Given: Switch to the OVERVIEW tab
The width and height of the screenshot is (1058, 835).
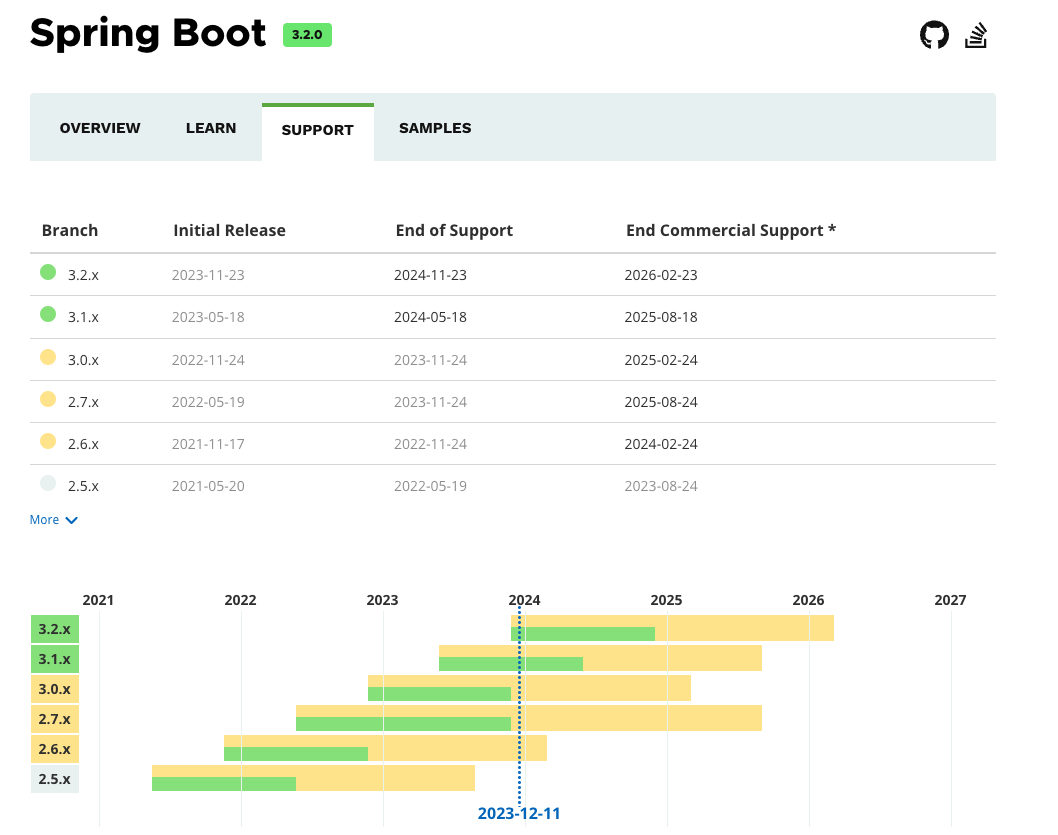Looking at the screenshot, I should point(100,127).
